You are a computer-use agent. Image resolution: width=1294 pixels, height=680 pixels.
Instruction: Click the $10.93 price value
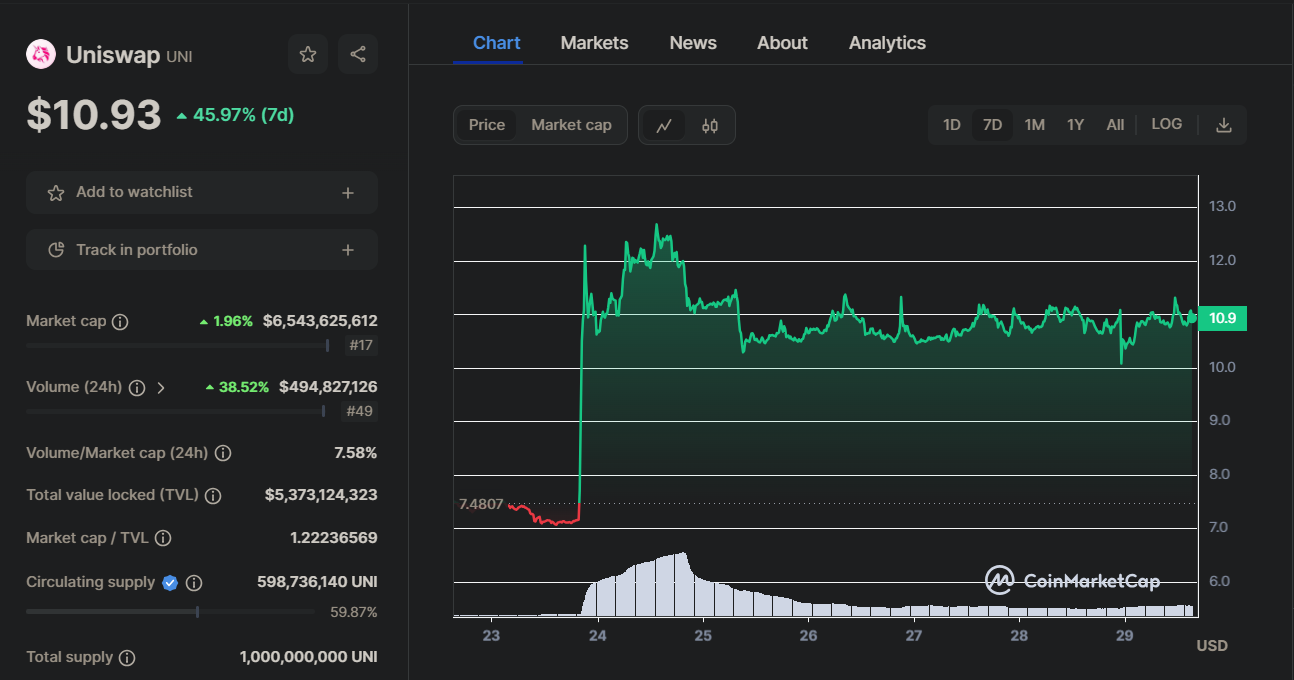pyautogui.click(x=94, y=115)
